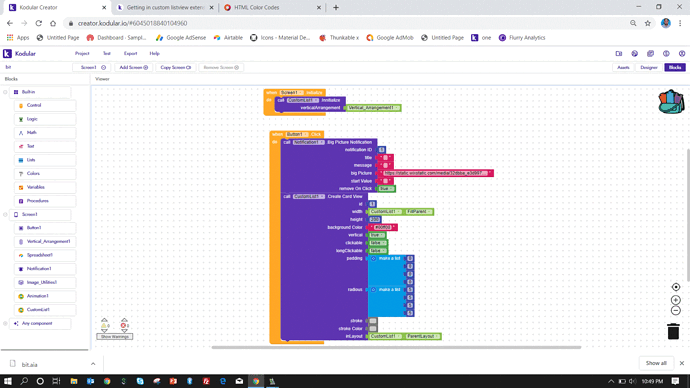690x388 pixels.
Task: Open the Windows Start menu
Action: [7, 381]
